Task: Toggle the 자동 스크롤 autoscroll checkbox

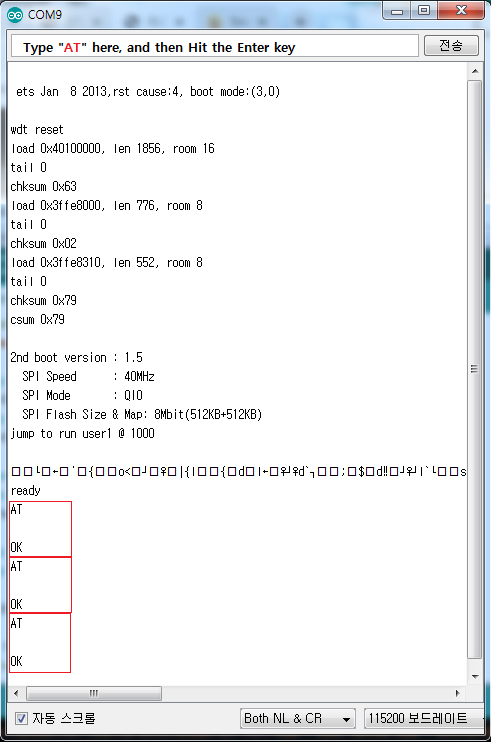Action: coord(21,718)
